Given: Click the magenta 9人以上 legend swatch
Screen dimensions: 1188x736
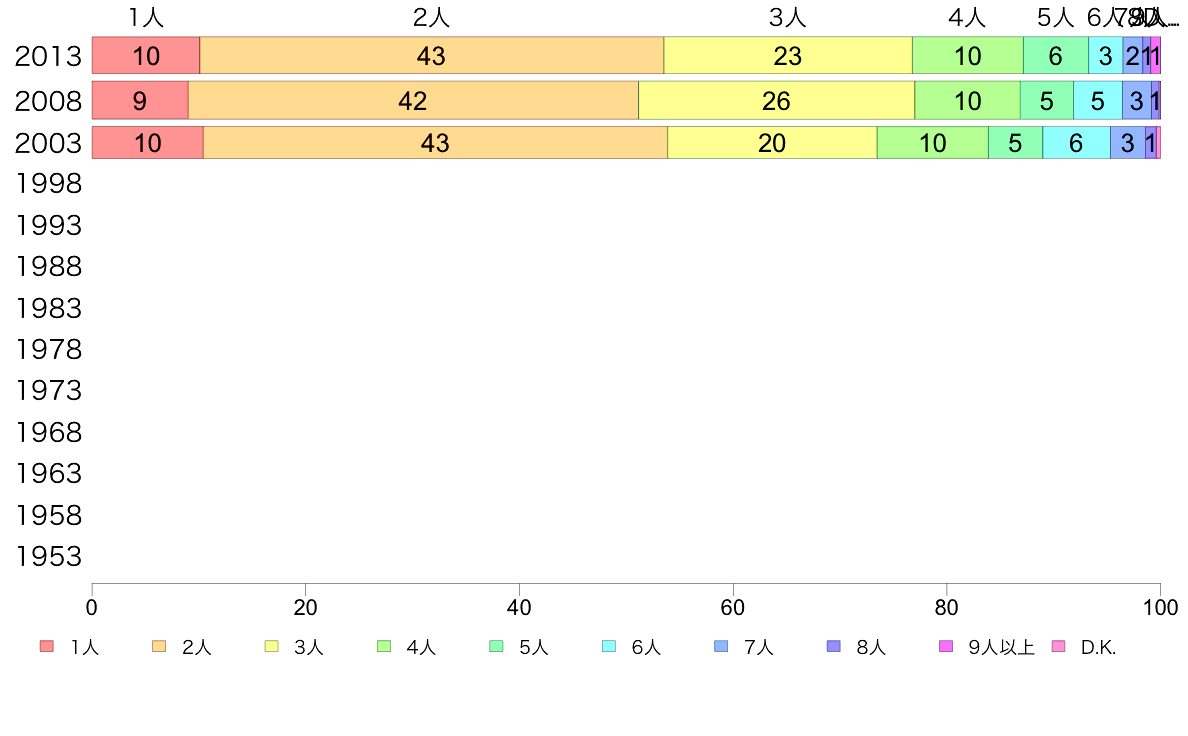Looking at the screenshot, I should point(946,647).
